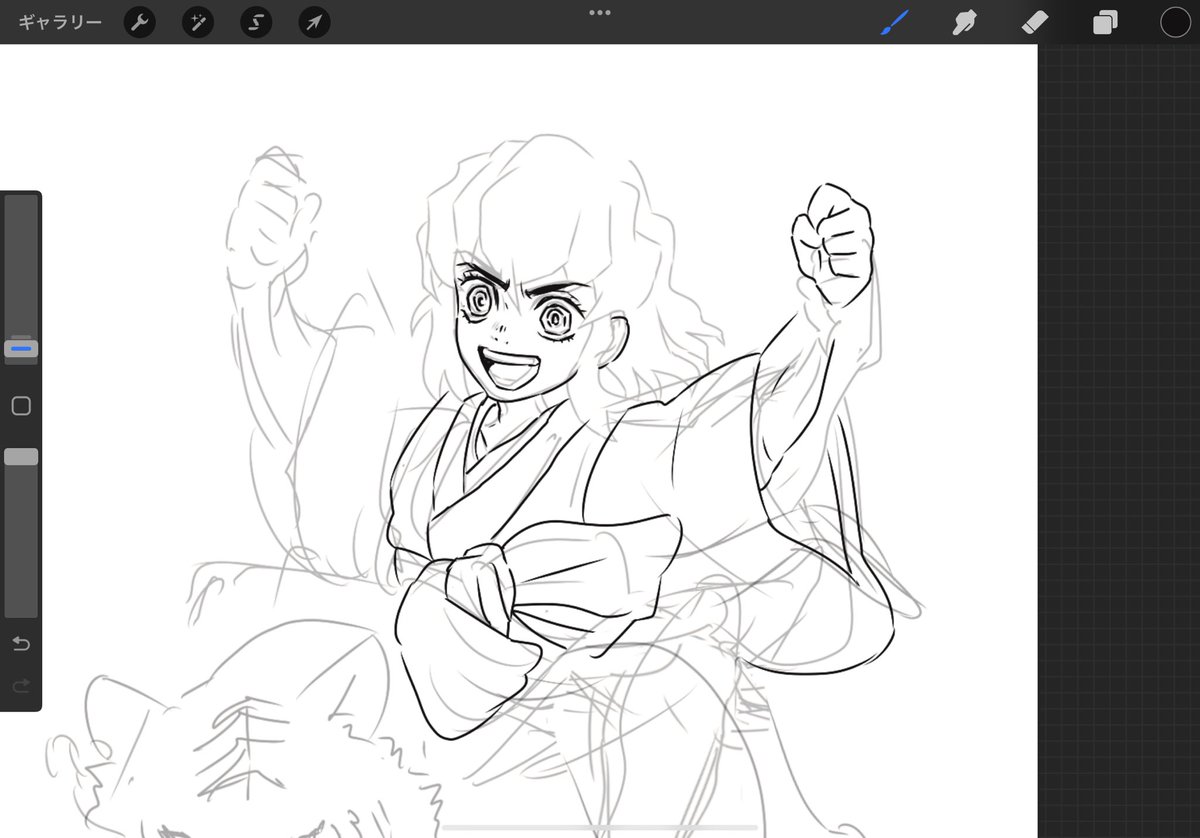1200x838 pixels.
Task: Select the Eraser tool
Action: [1035, 22]
